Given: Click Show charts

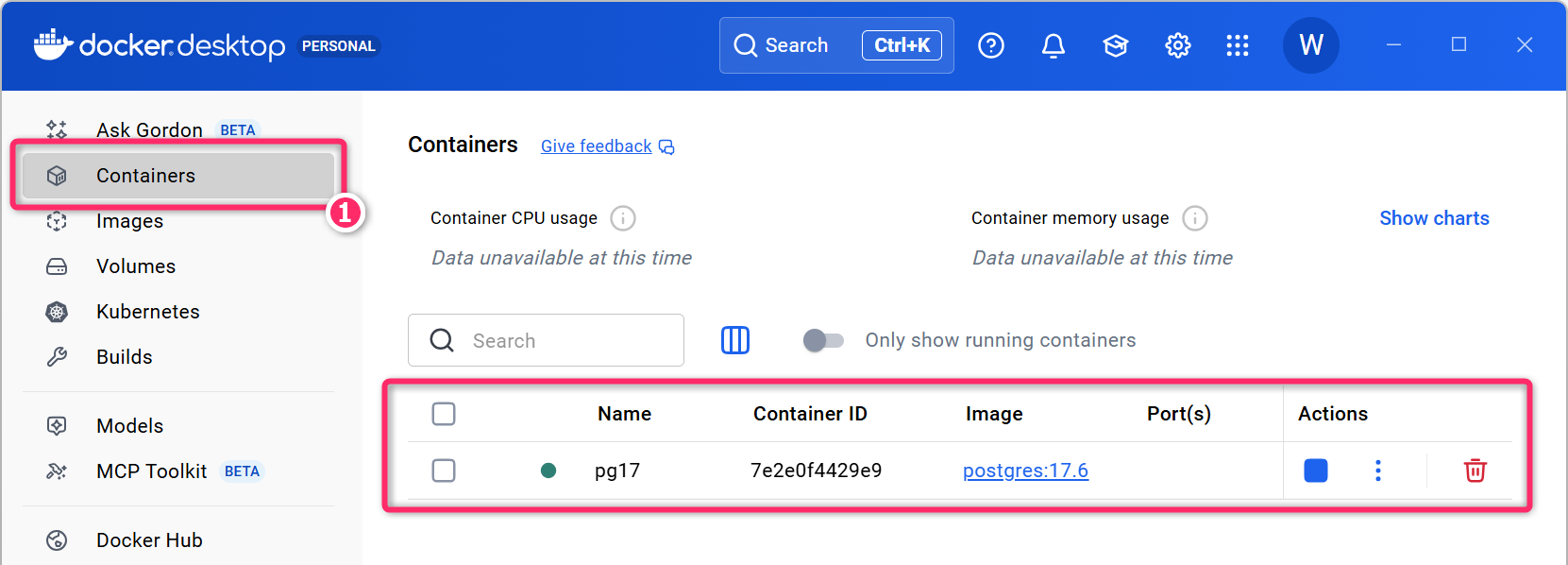Looking at the screenshot, I should click(1433, 218).
